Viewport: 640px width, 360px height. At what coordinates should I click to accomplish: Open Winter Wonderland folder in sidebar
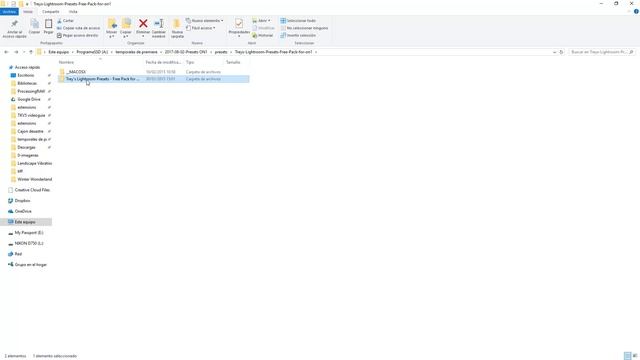click(34, 179)
